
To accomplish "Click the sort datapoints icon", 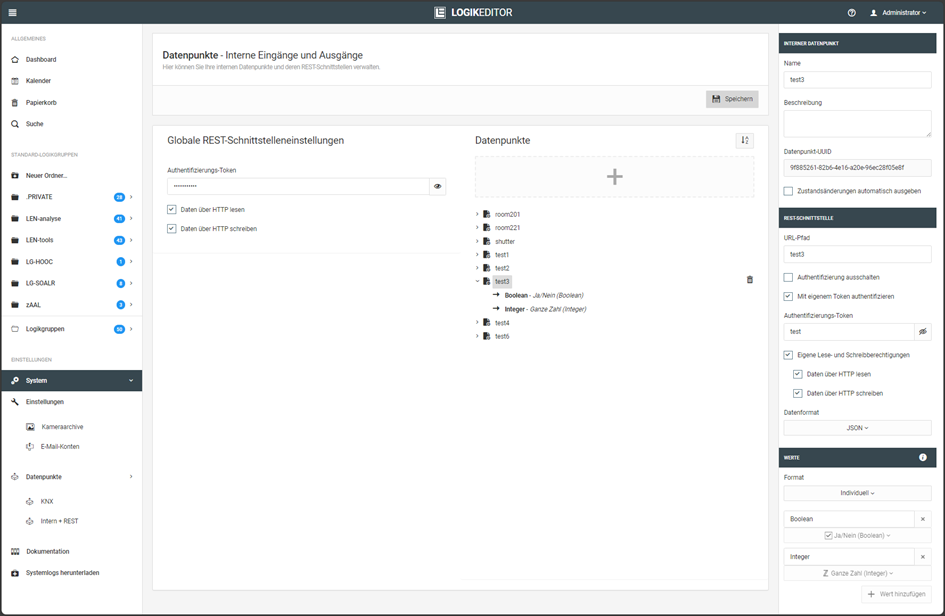I will pos(744,141).
